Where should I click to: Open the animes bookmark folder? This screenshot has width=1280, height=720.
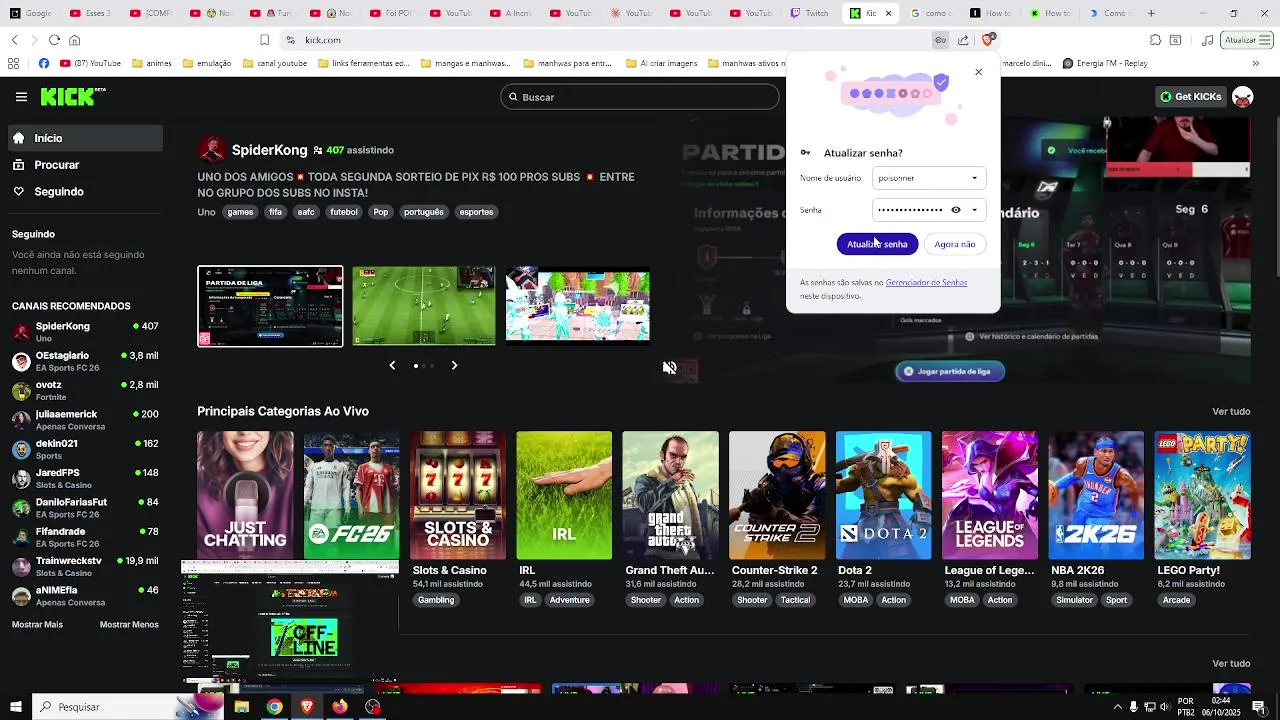151,63
